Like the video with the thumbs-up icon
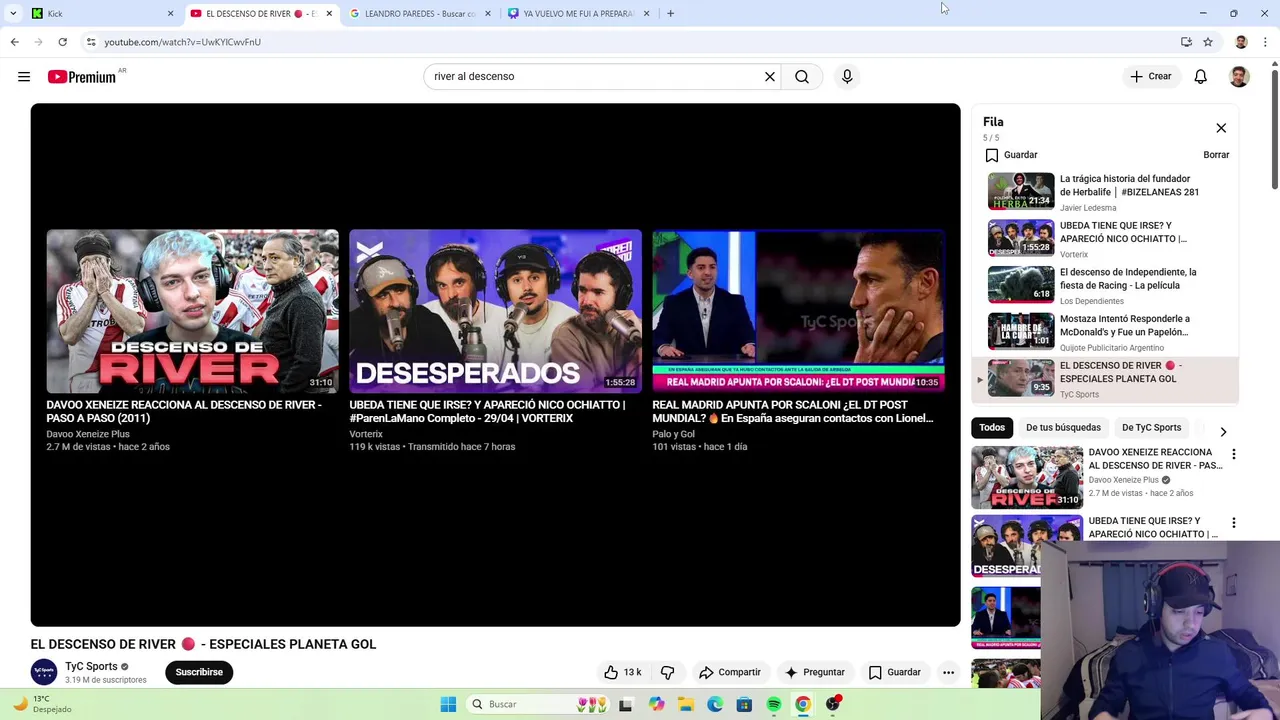The width and height of the screenshot is (1280, 720). [611, 672]
